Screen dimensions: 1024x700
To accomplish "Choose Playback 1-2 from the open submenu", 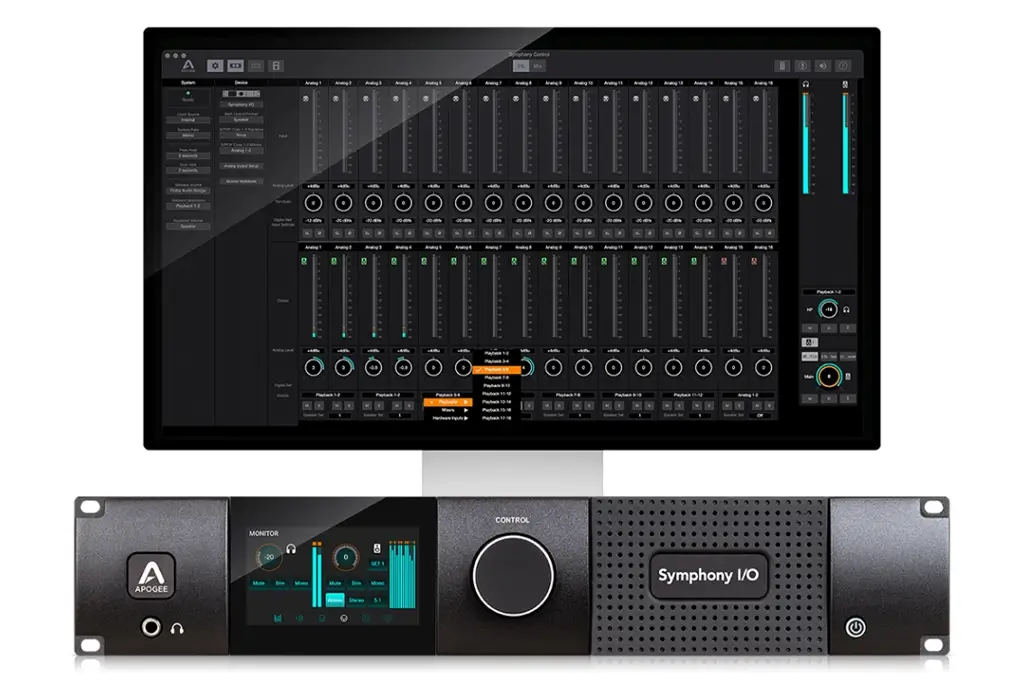I will tap(497, 353).
